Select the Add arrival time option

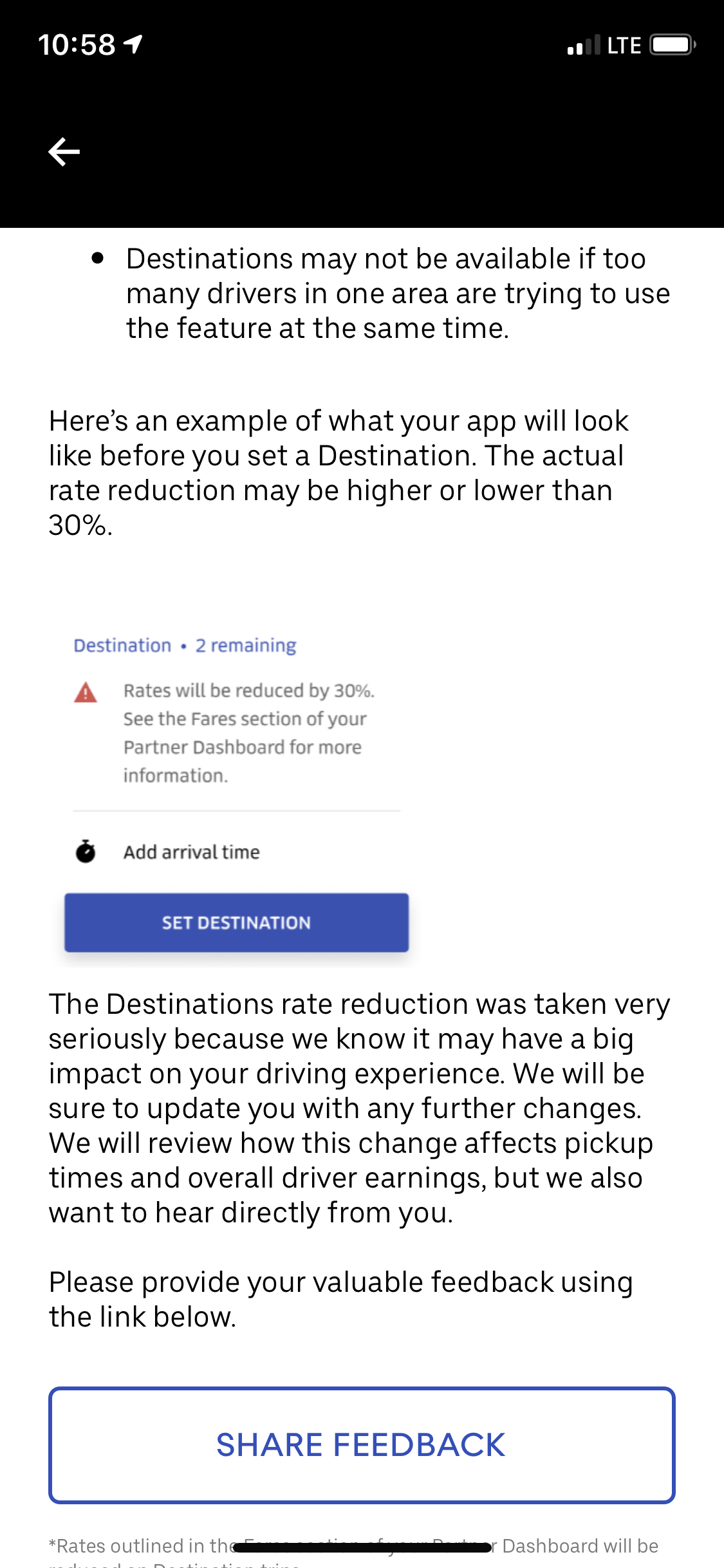coord(192,852)
